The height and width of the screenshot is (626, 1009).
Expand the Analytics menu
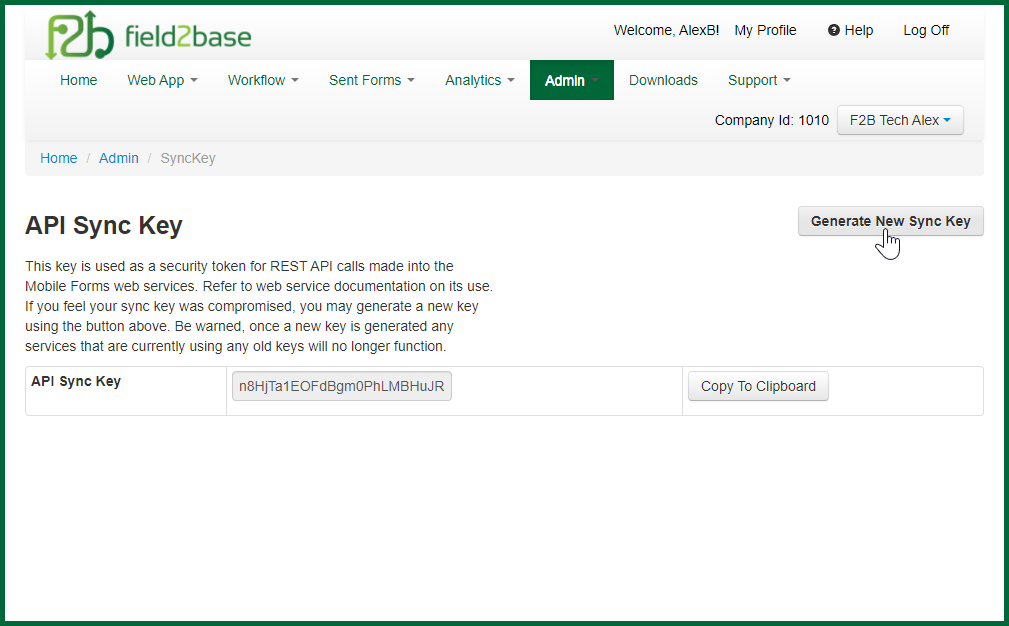[479, 80]
